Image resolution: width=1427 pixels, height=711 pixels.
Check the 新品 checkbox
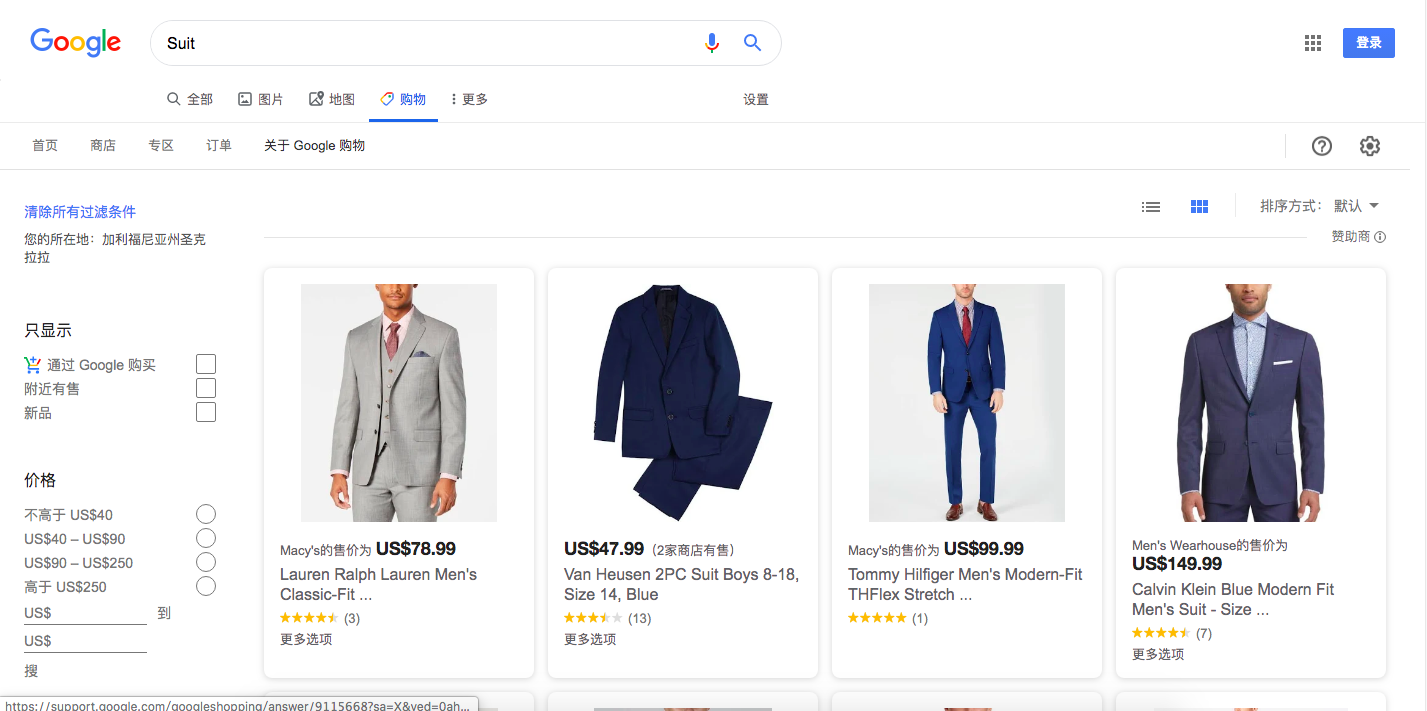pos(206,412)
